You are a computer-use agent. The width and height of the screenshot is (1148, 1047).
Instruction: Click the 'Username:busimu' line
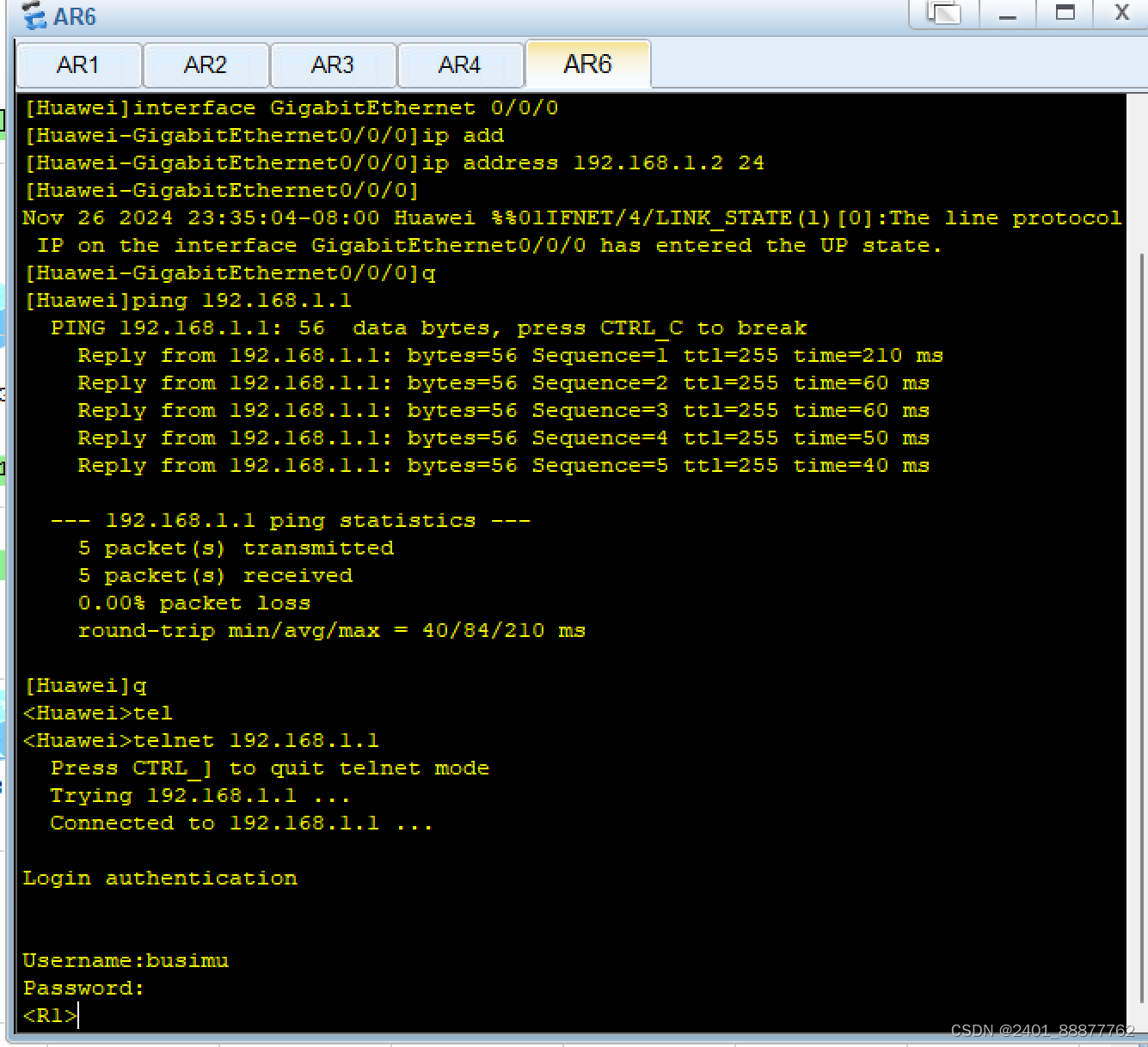coord(126,961)
